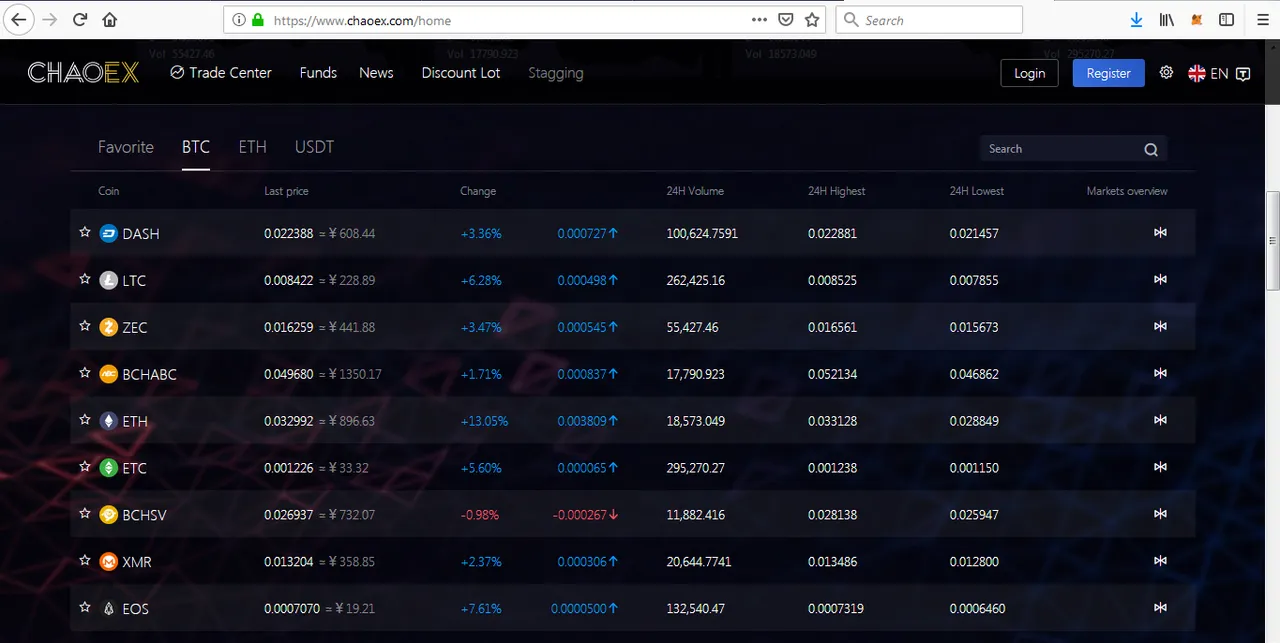Screen dimensions: 1280x643
Task: Open BCHSV market overview icon
Action: [x=1160, y=514]
